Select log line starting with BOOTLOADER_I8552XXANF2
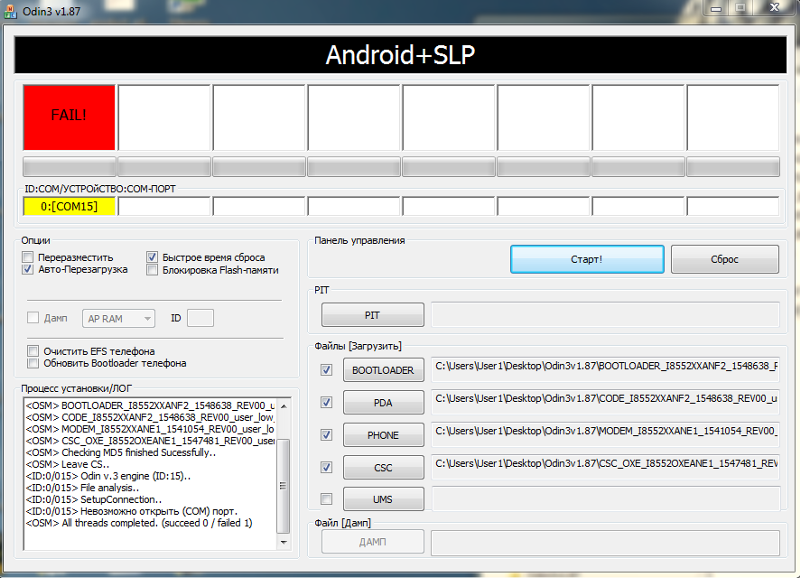Image resolution: width=800 pixels, height=578 pixels. 150,406
